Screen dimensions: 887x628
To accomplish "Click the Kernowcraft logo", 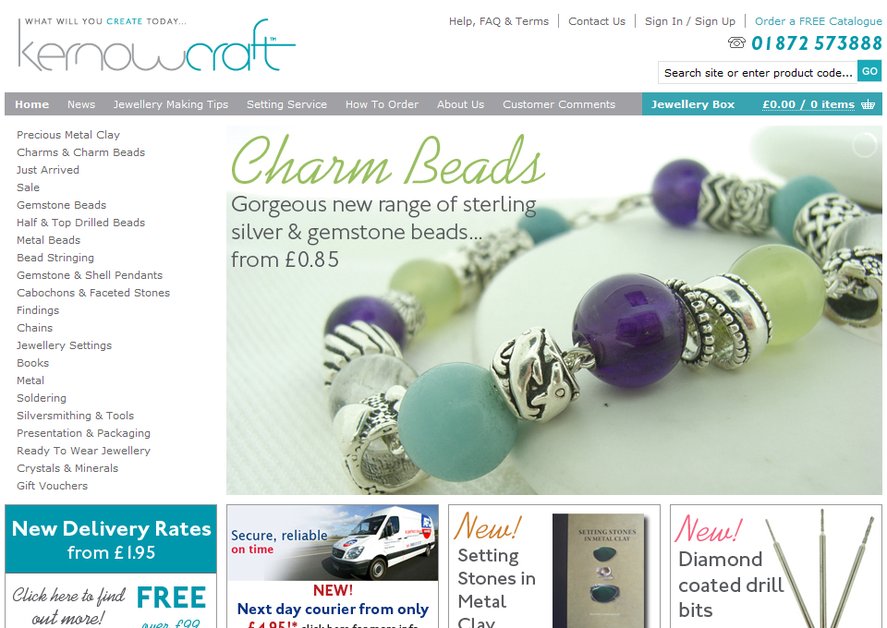I will (156, 46).
